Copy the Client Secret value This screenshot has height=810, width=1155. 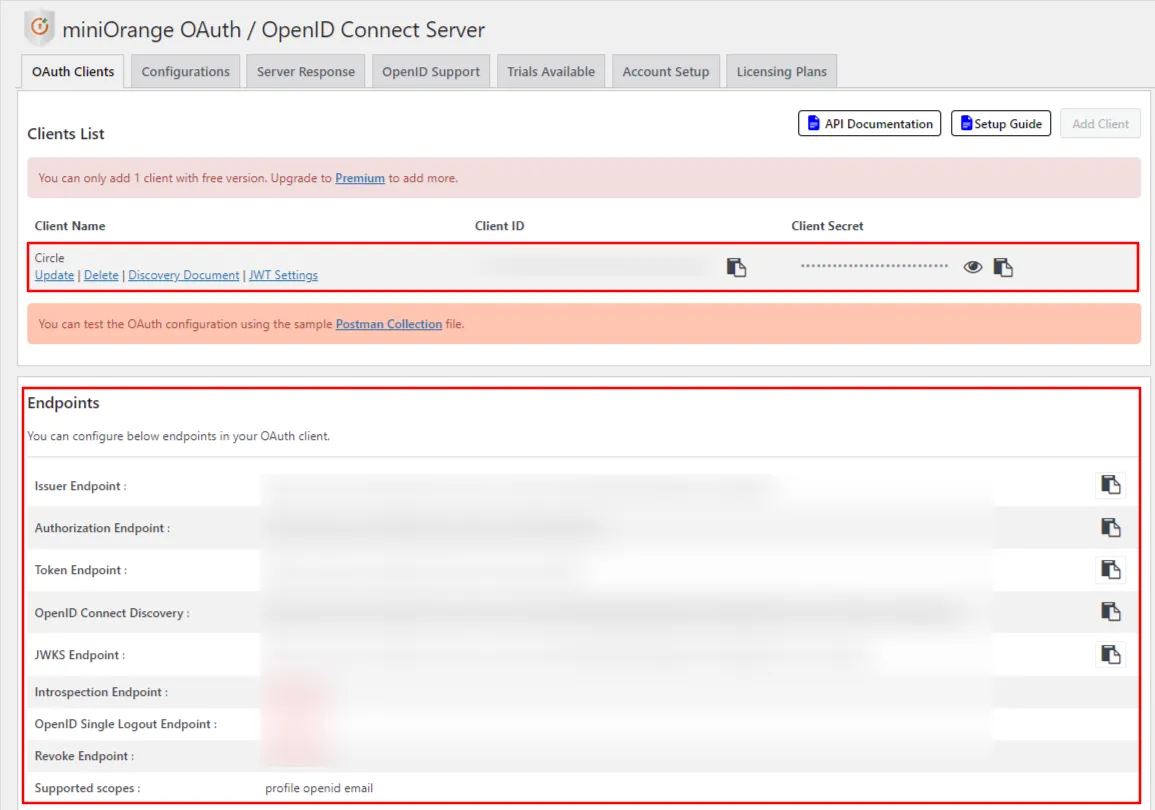(x=1003, y=267)
